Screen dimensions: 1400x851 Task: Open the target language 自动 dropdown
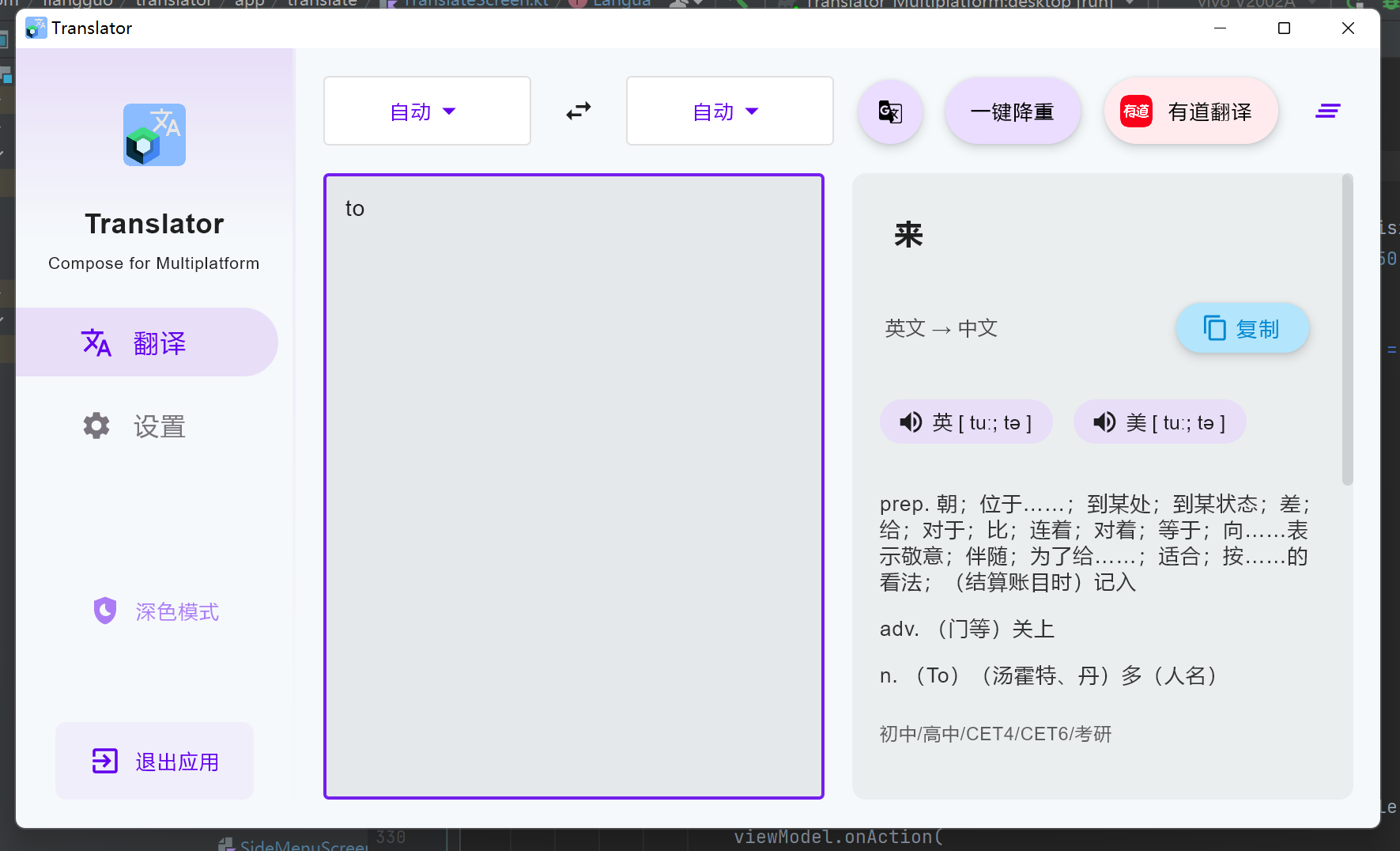click(730, 111)
